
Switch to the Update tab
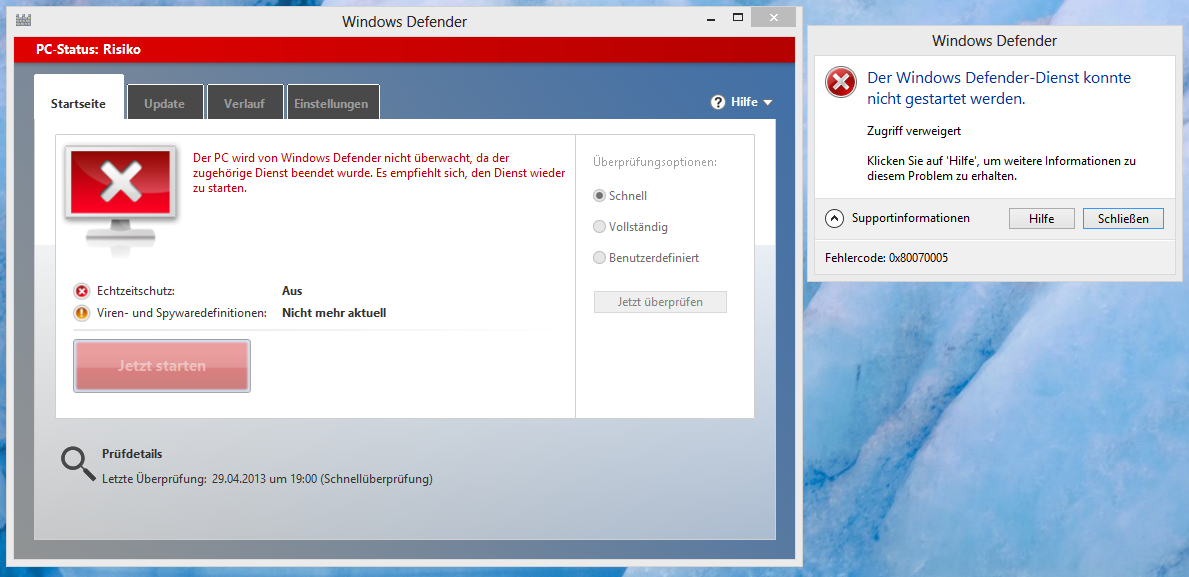coord(165,102)
